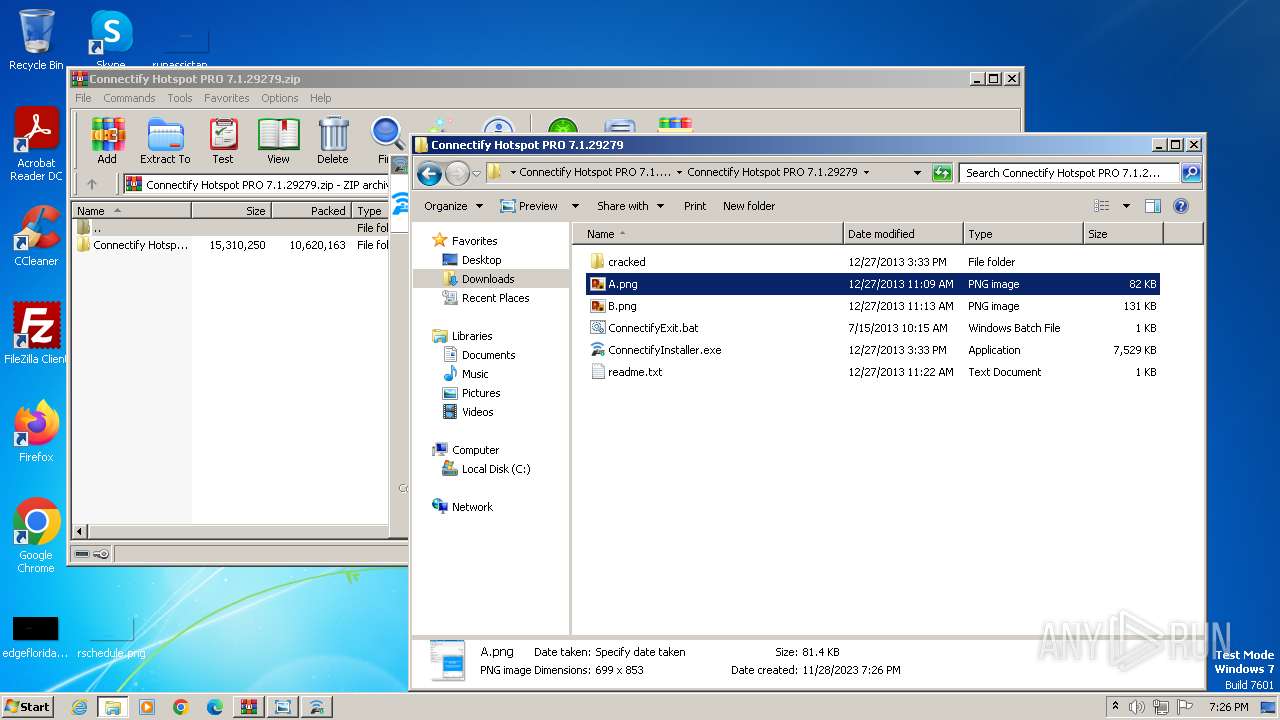Click Microsoft Edge taskbar icon
This screenshot has width=1280, height=720.
(215, 707)
